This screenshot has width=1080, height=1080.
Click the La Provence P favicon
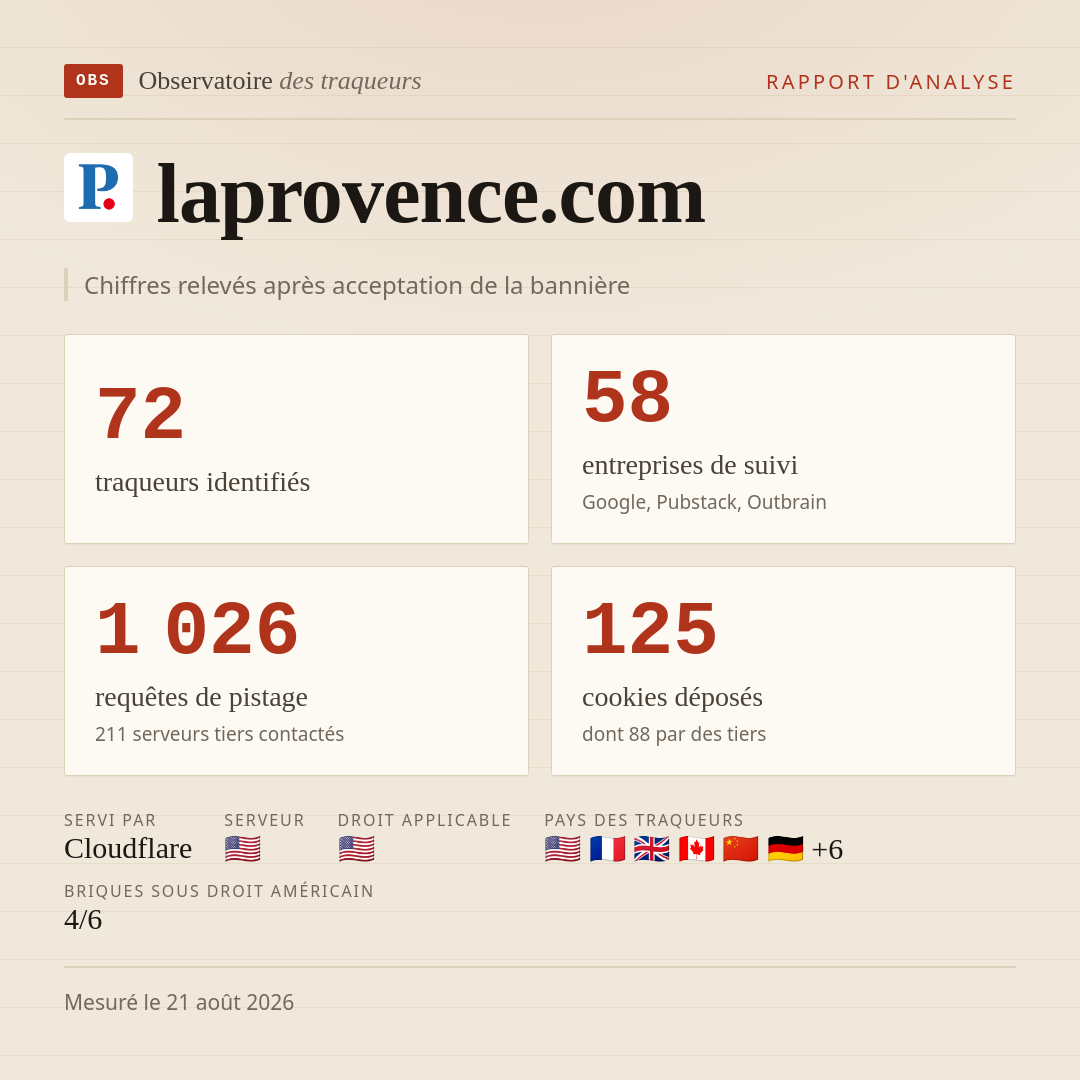click(x=98, y=187)
